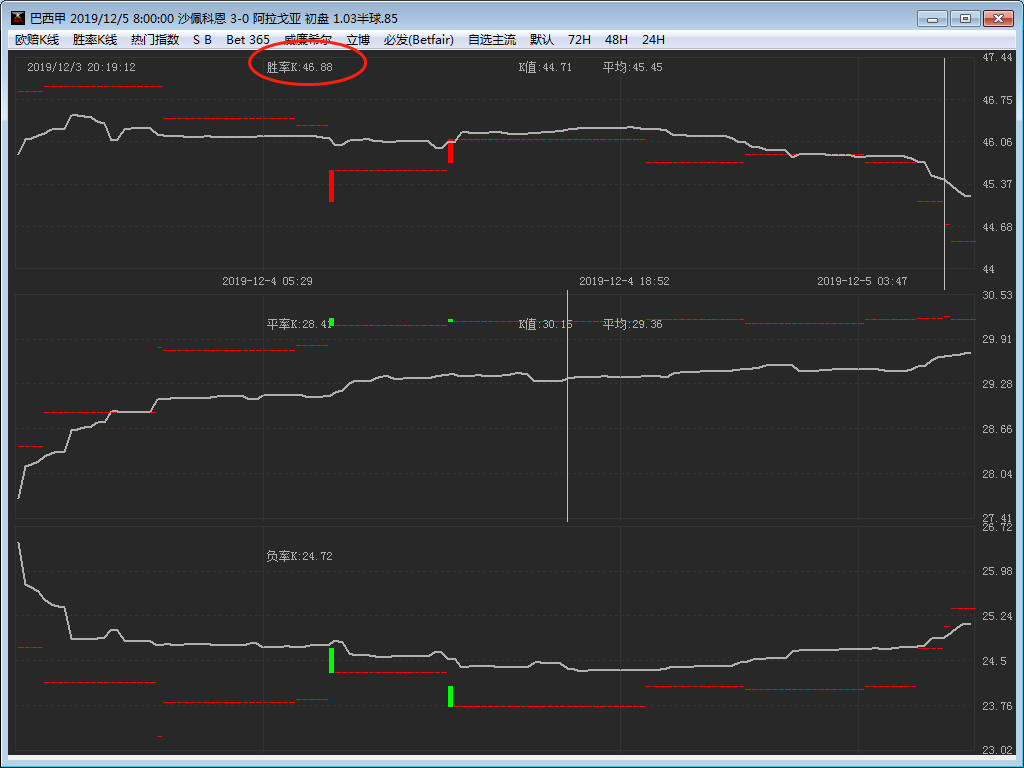Click the 25.98 axis value
The height and width of the screenshot is (768, 1024).
[997, 571]
